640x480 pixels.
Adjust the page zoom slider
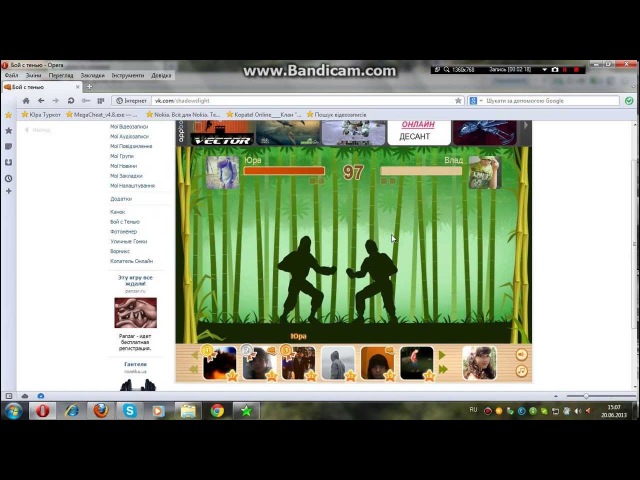[586, 396]
